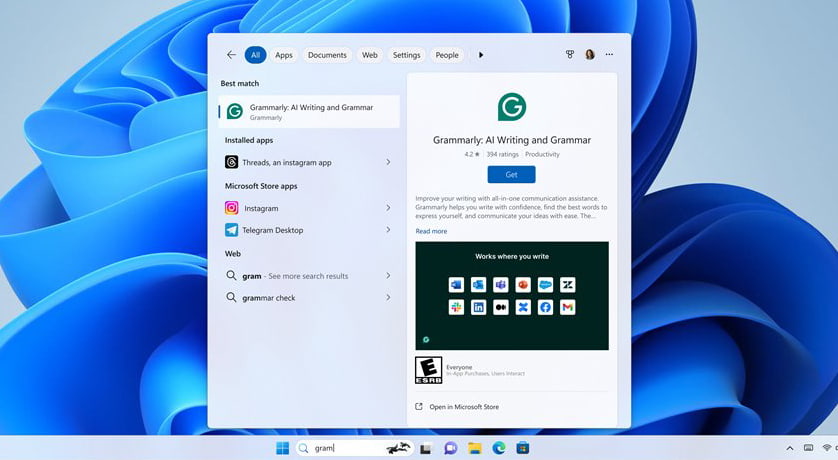This screenshot has height=460, width=838.
Task: Click Read more under Grammarly description
Action: pos(431,231)
